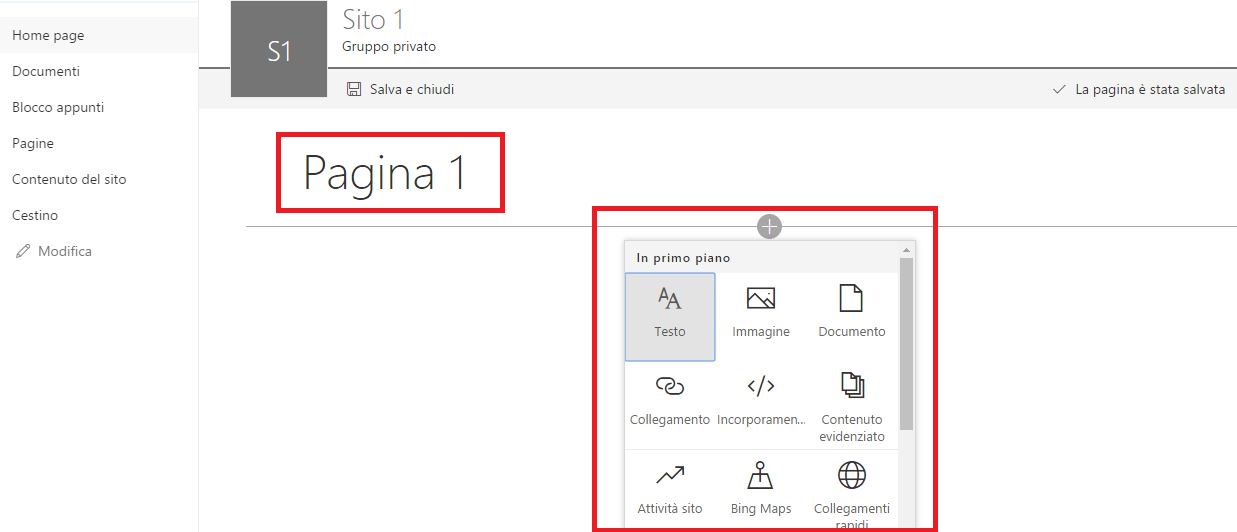Image resolution: width=1237 pixels, height=532 pixels.
Task: Click the S1 site logo tile
Action: point(279,49)
